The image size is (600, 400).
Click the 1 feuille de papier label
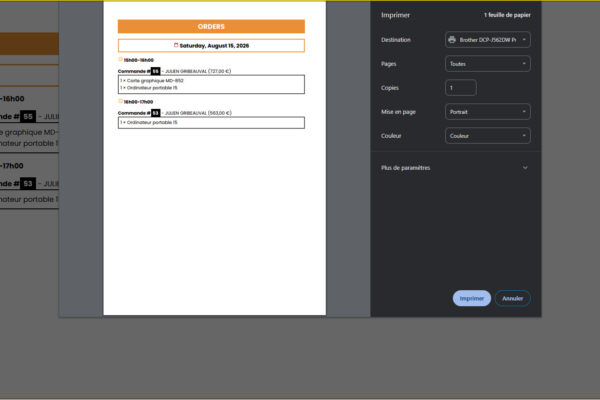[507, 15]
